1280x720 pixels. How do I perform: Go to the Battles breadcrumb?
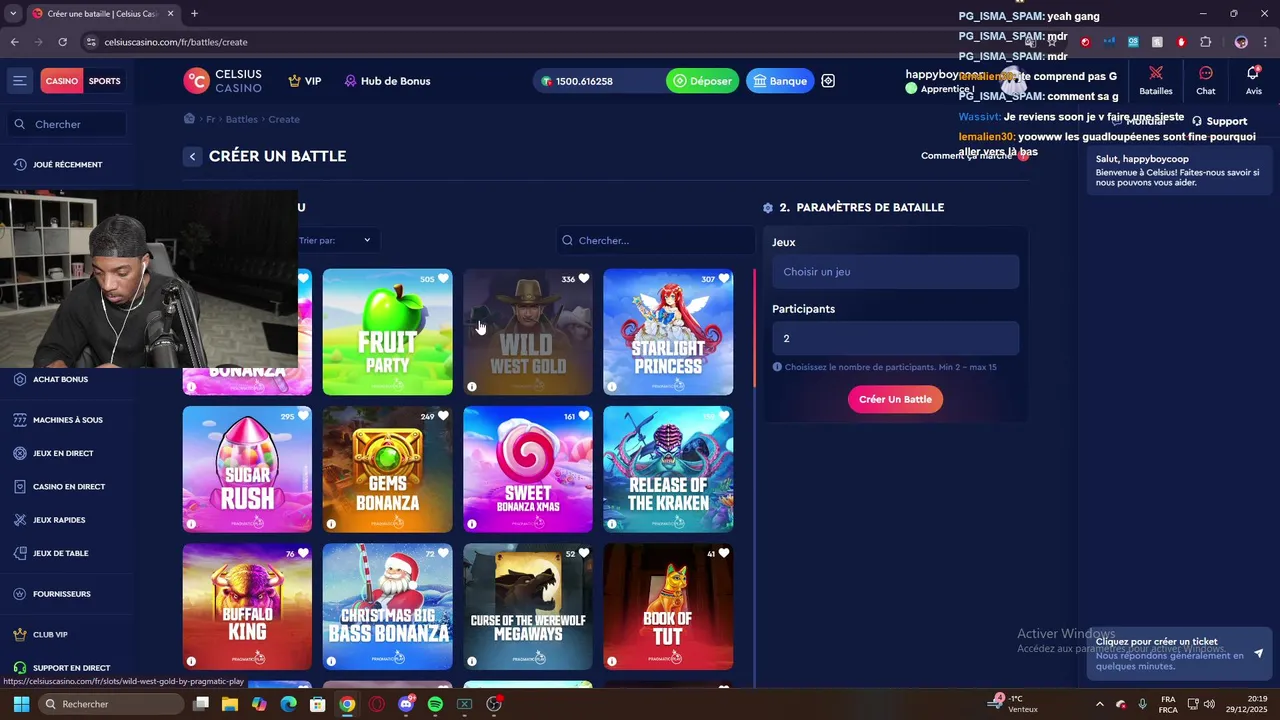(242, 119)
